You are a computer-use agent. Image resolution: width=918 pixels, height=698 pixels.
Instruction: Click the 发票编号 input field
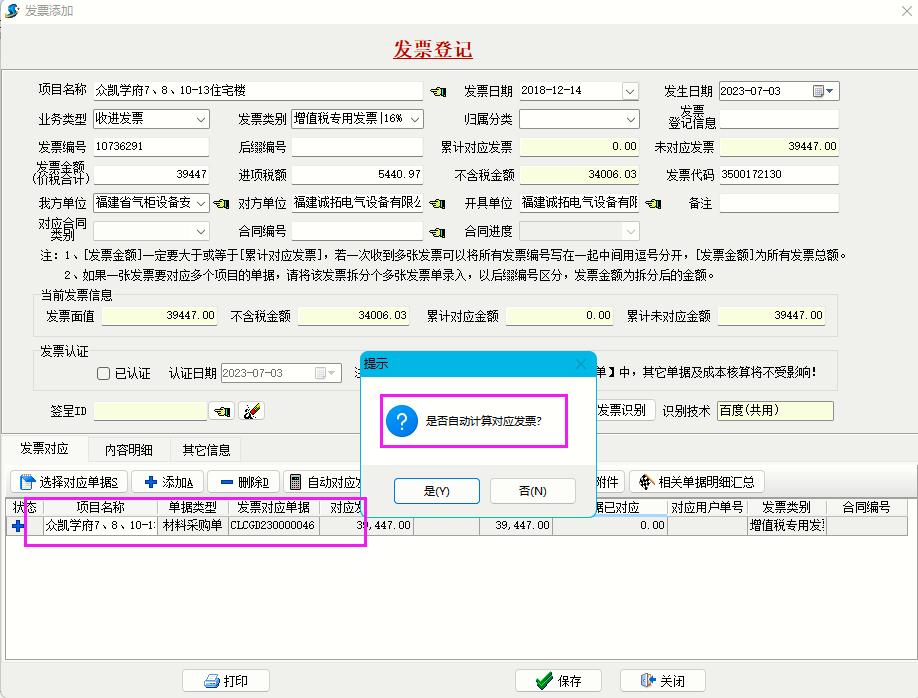(x=151, y=147)
